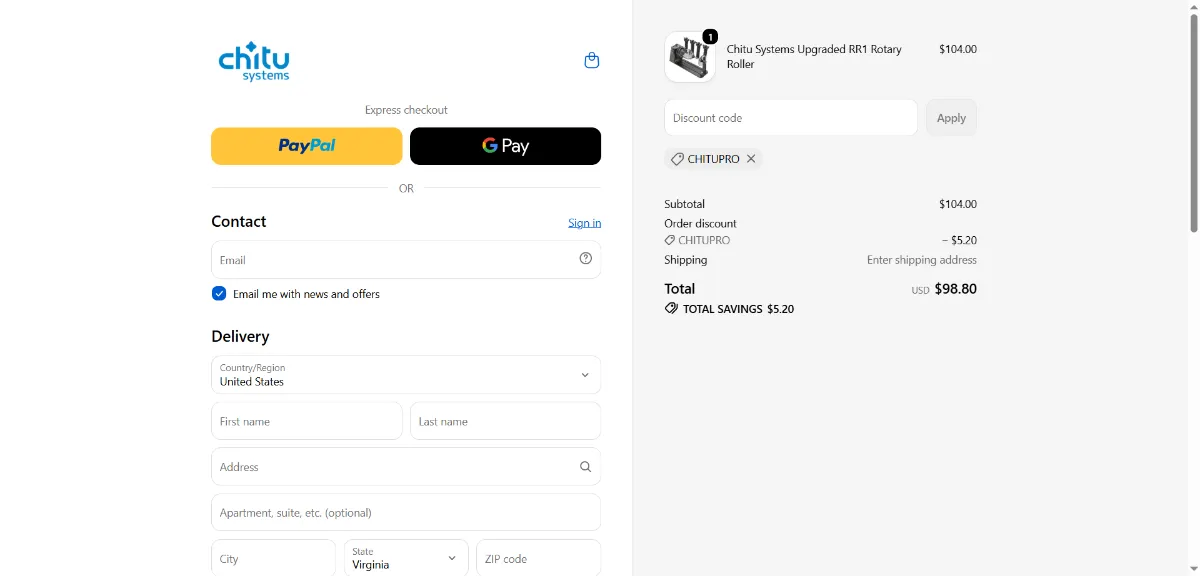1200x576 pixels.
Task: Focus the Address field
Action: 406,467
